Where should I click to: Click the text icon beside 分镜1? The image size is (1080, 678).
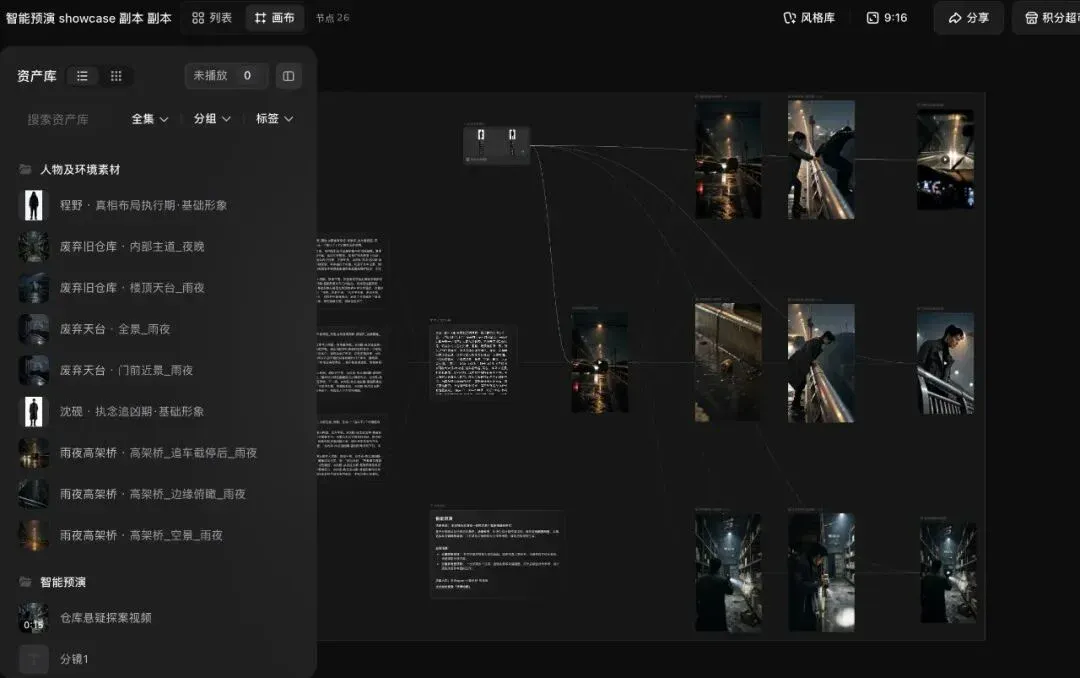point(33,659)
